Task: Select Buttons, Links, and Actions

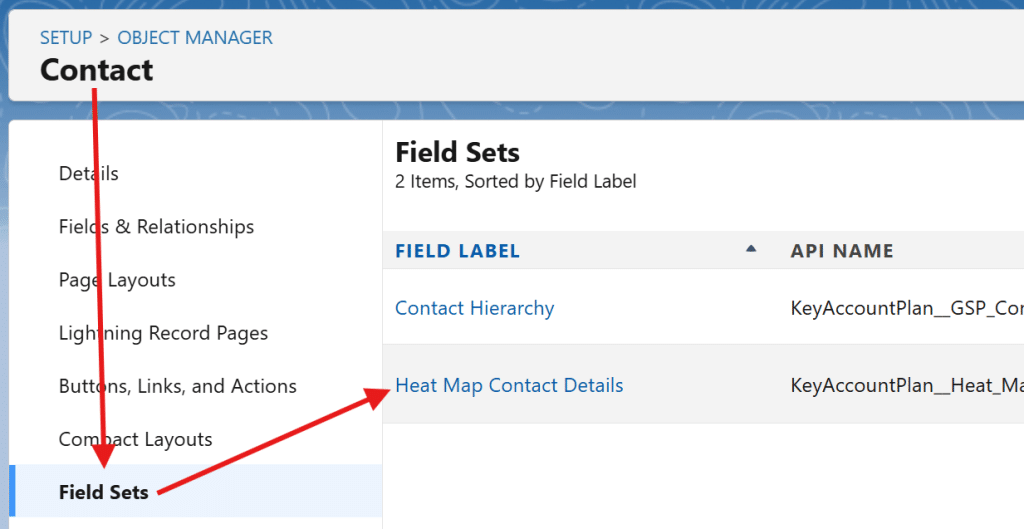Action: point(178,386)
